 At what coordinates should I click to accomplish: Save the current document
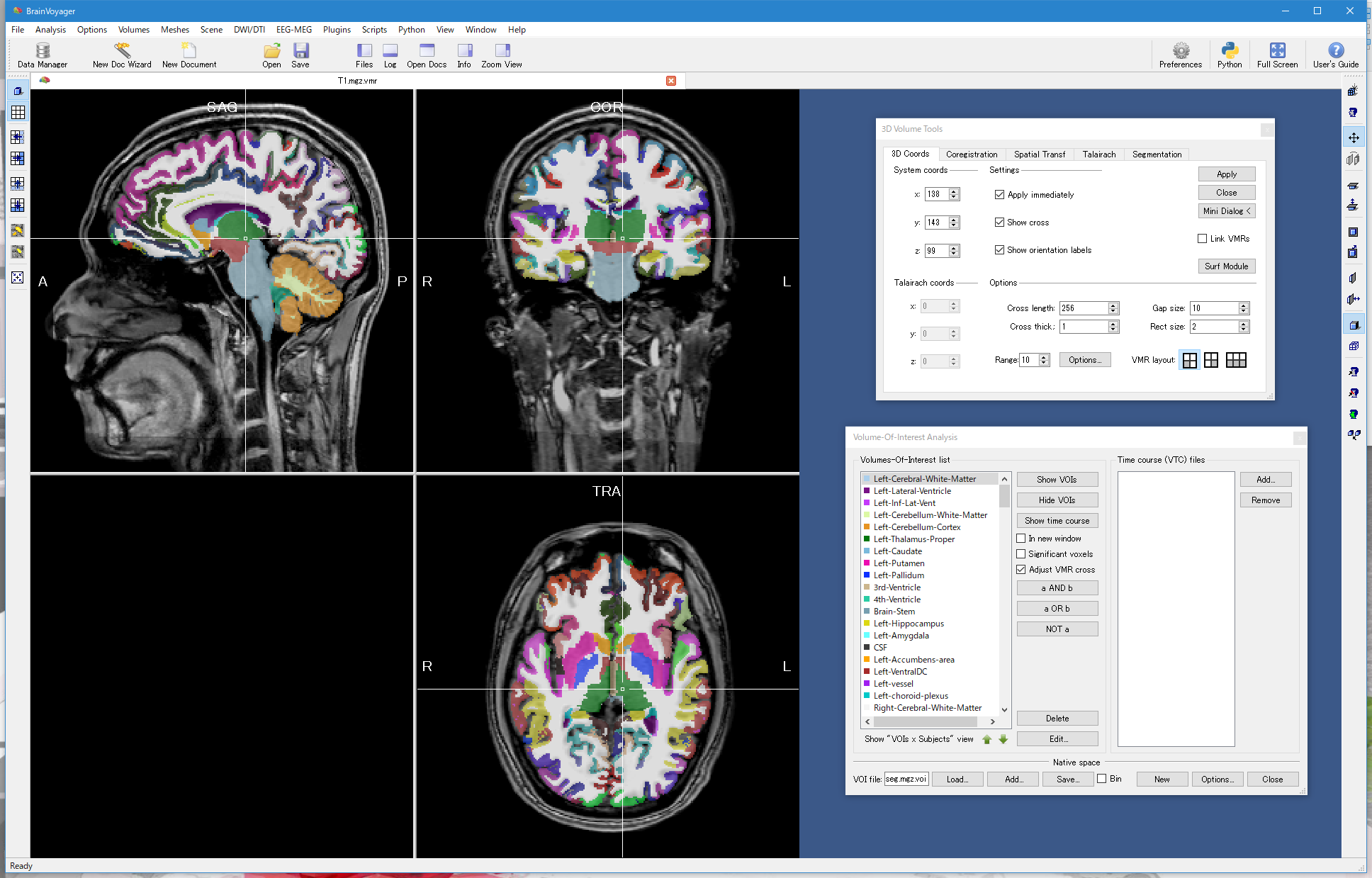(300, 55)
